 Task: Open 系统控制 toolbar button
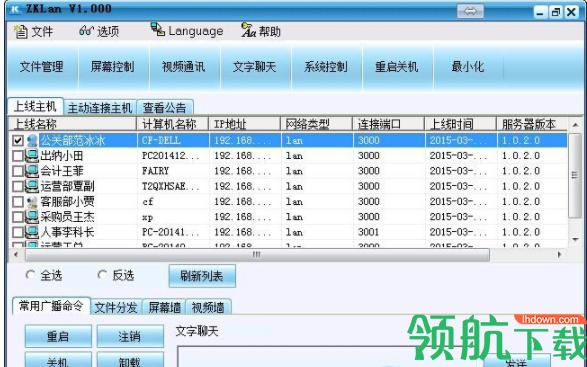[326, 67]
